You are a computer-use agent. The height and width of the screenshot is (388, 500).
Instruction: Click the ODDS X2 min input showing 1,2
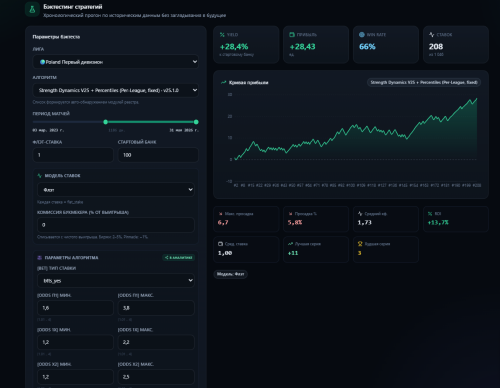click(75, 377)
